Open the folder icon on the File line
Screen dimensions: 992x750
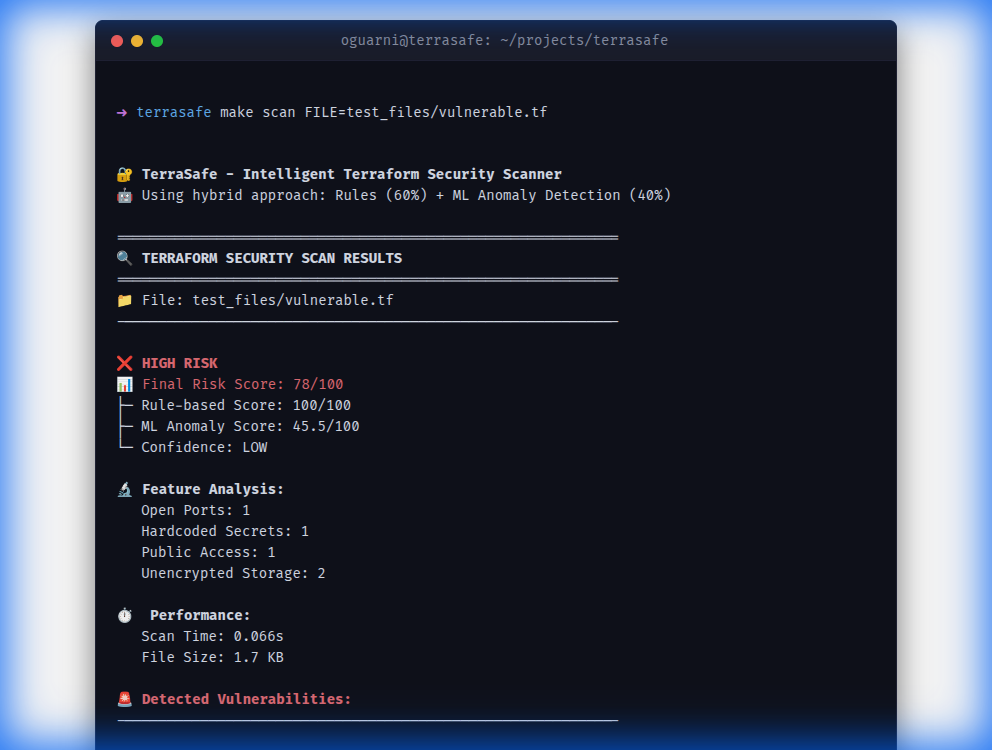125,299
